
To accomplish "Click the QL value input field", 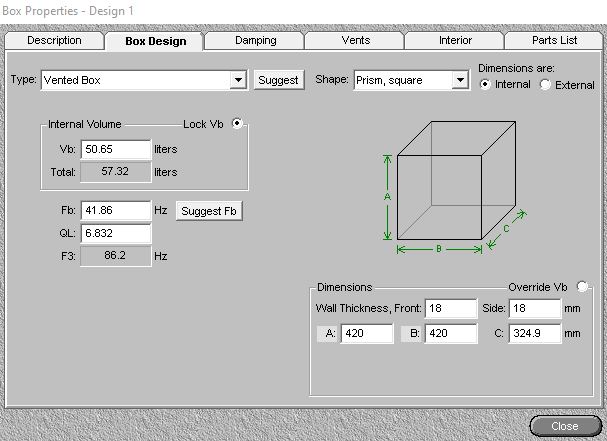I will coord(116,233).
